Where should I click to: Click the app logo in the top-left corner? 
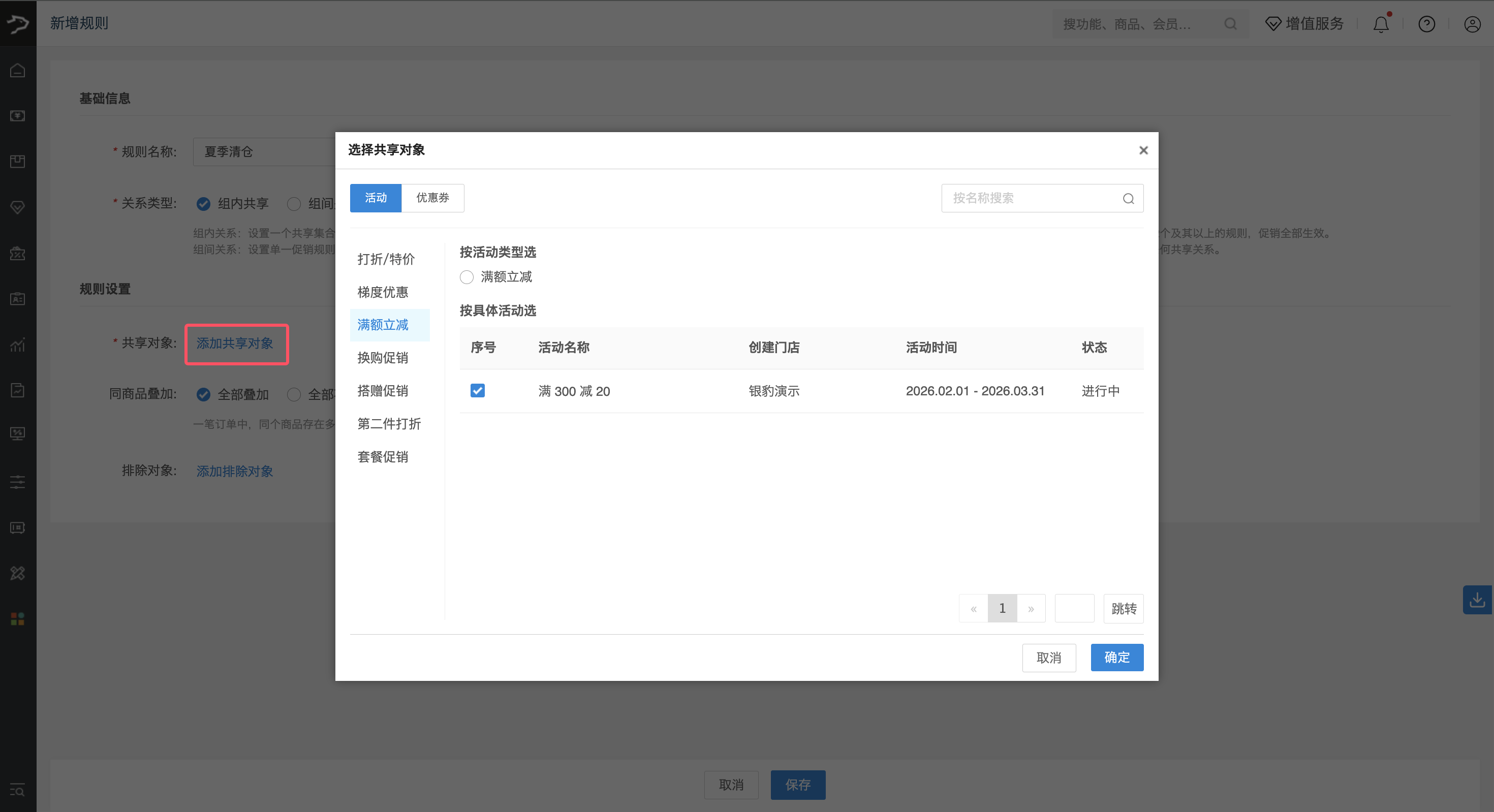17,23
